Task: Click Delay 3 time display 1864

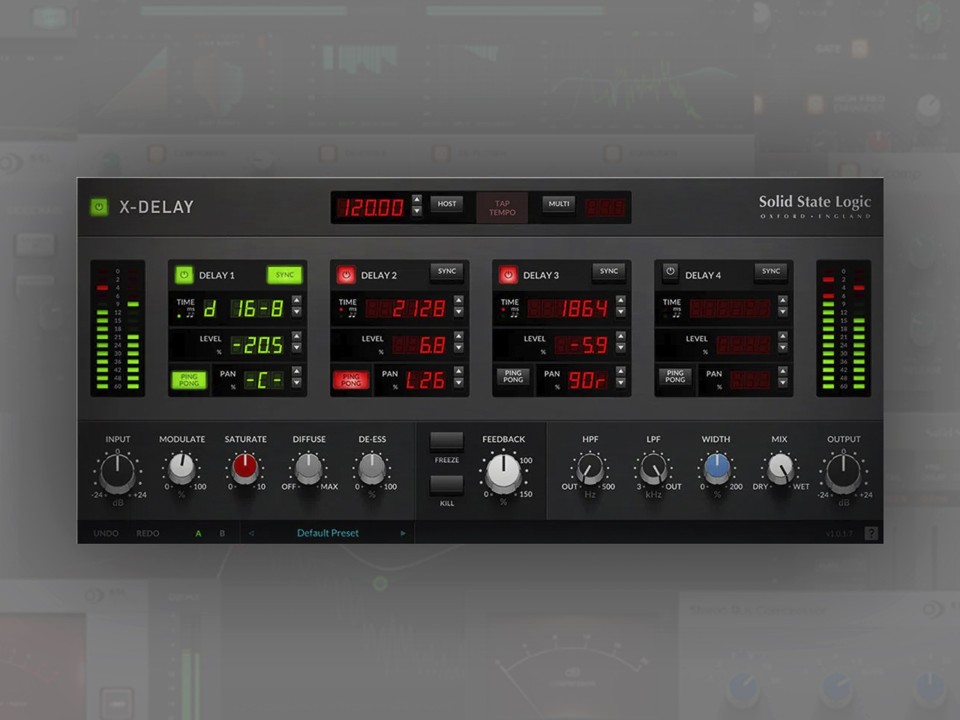Action: click(x=568, y=309)
